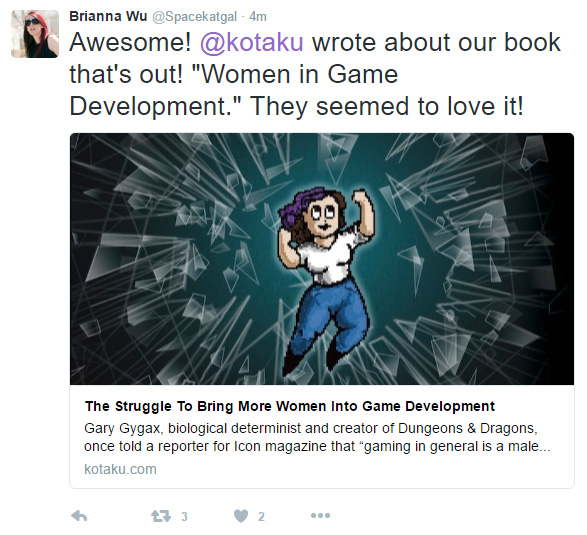The width and height of the screenshot is (587, 535).
Task: Follow the @kotaku mention link
Action: pos(252,42)
